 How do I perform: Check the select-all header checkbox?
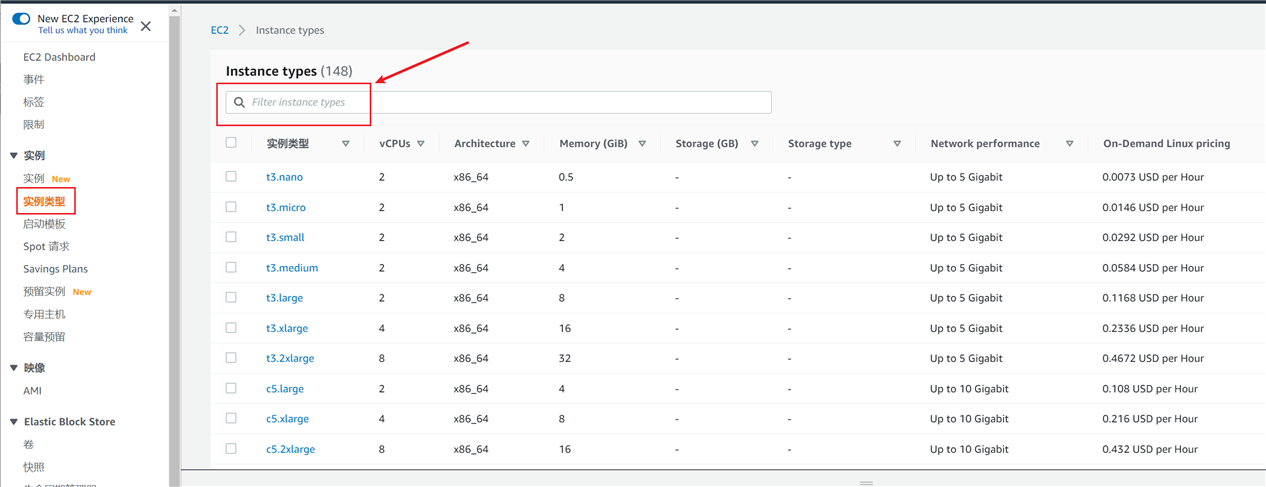[231, 143]
